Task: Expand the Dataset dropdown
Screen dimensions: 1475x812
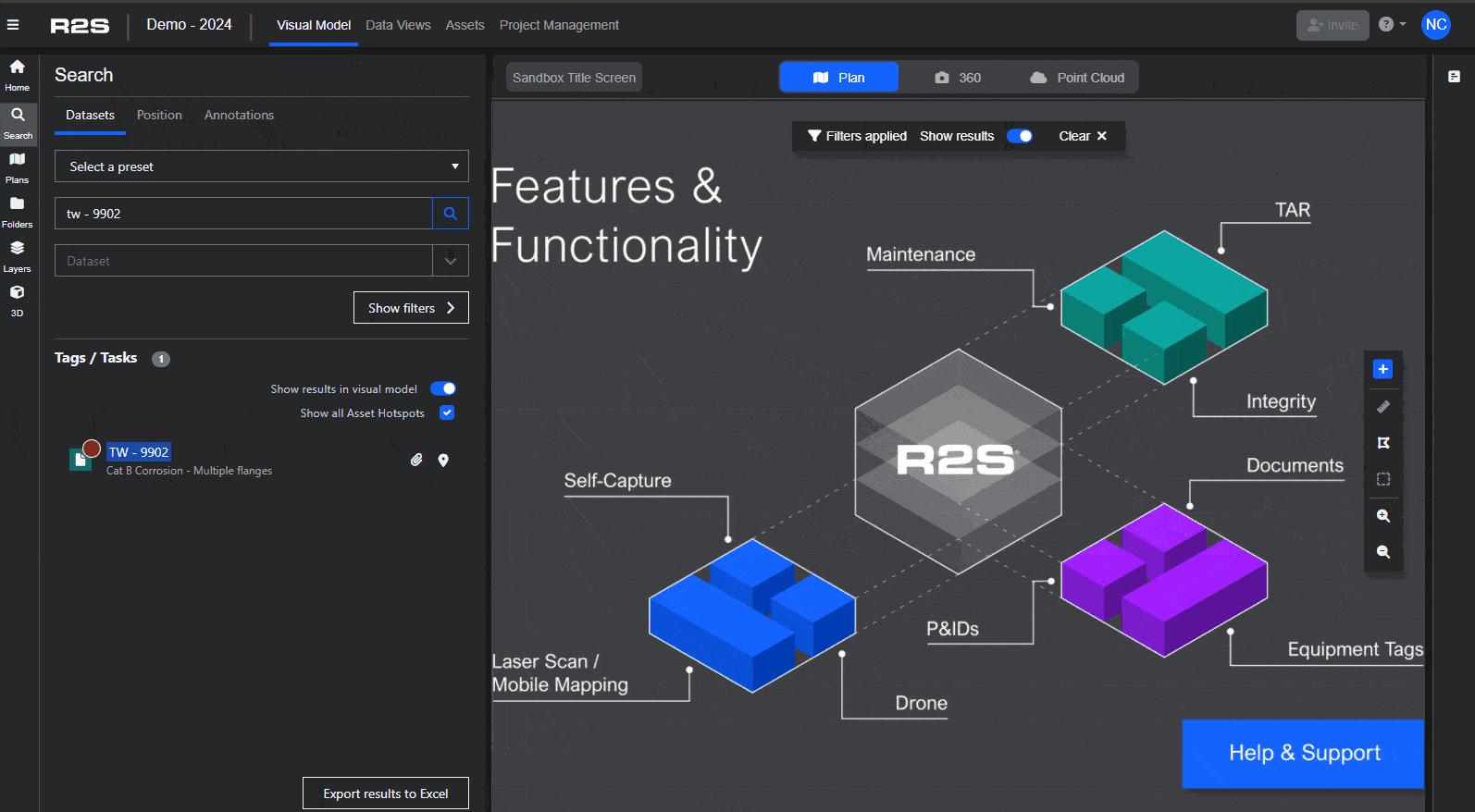Action: point(451,261)
